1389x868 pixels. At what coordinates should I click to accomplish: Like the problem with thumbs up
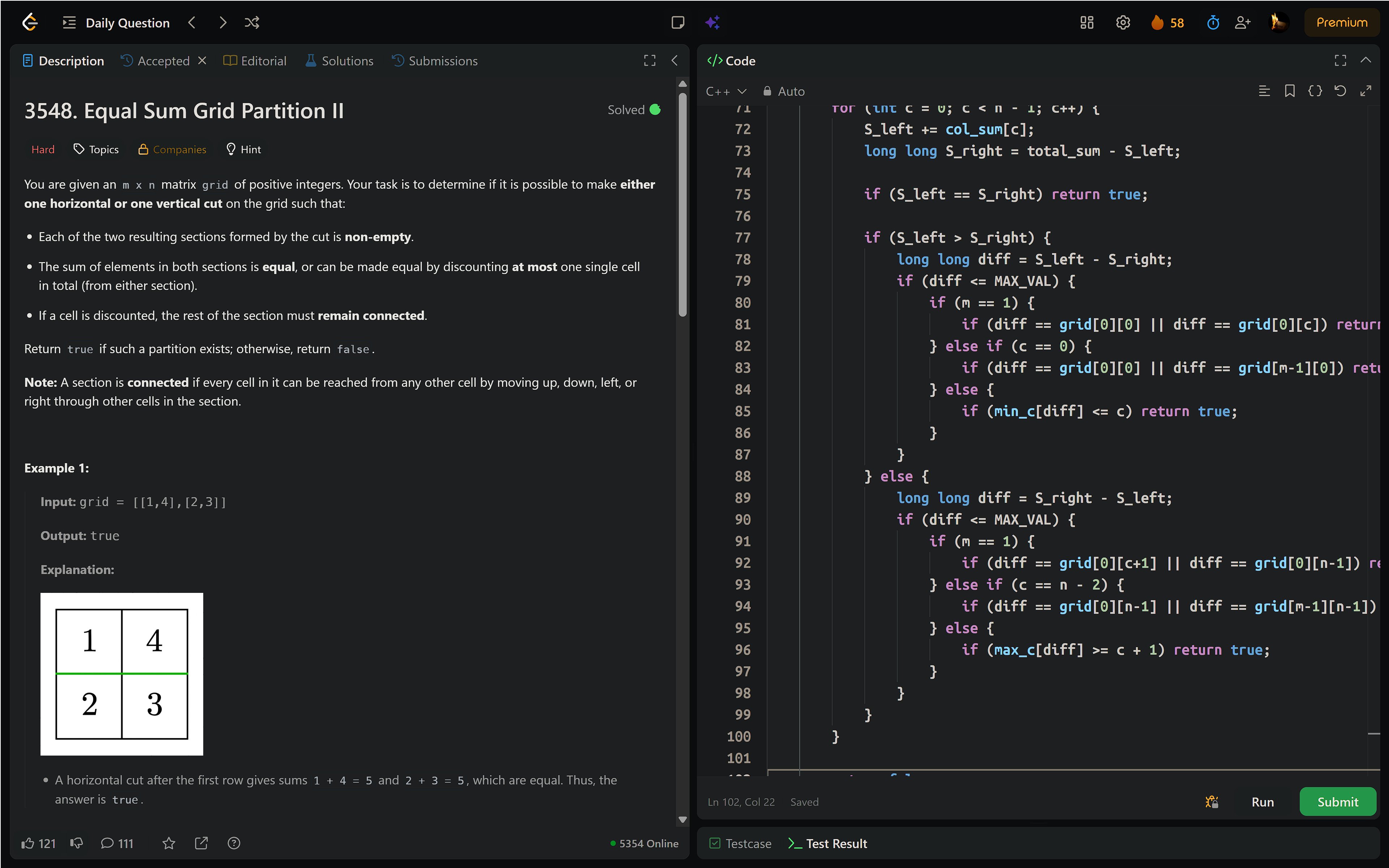pyautogui.click(x=27, y=843)
